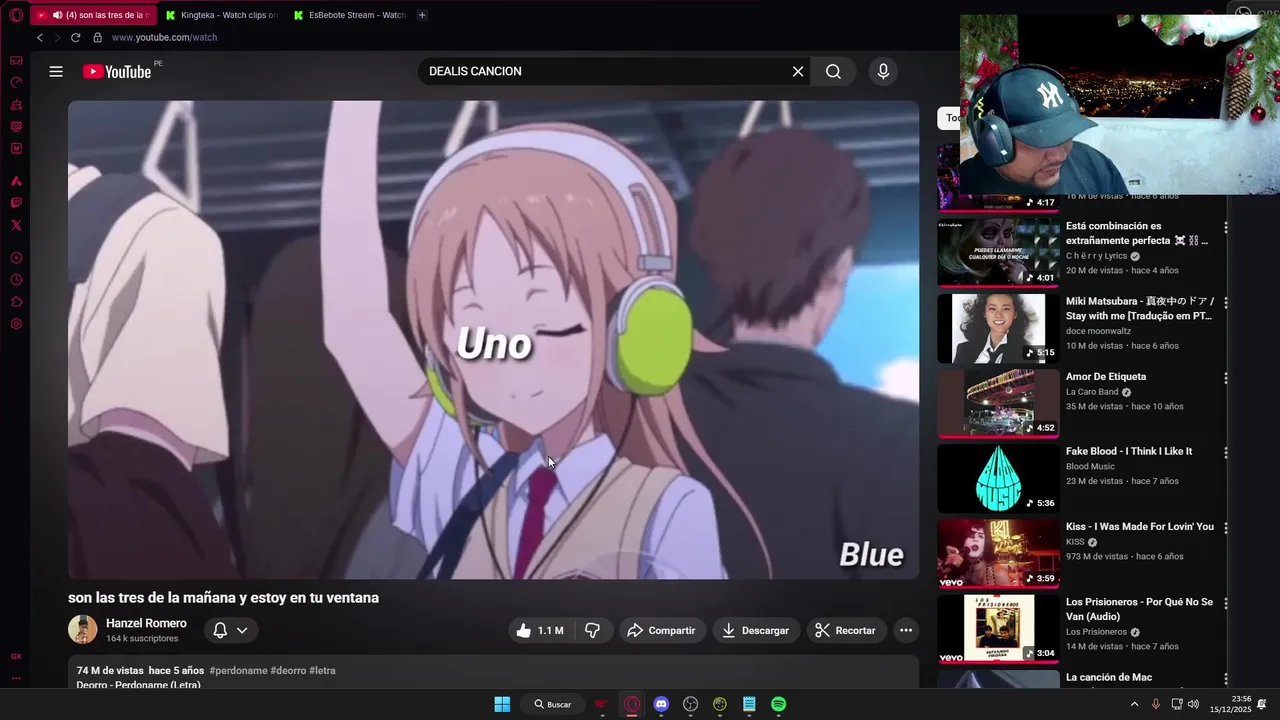Screen dimensions: 1280x720
Task: Run search with magnifying glass button
Action: pyautogui.click(x=833, y=71)
